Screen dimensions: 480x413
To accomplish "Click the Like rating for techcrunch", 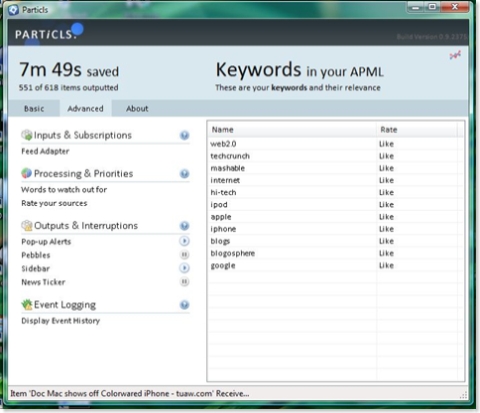I will [386, 156].
